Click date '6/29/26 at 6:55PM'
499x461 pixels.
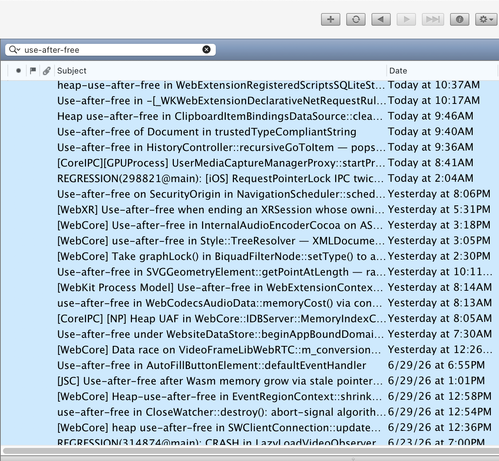tap(436, 365)
